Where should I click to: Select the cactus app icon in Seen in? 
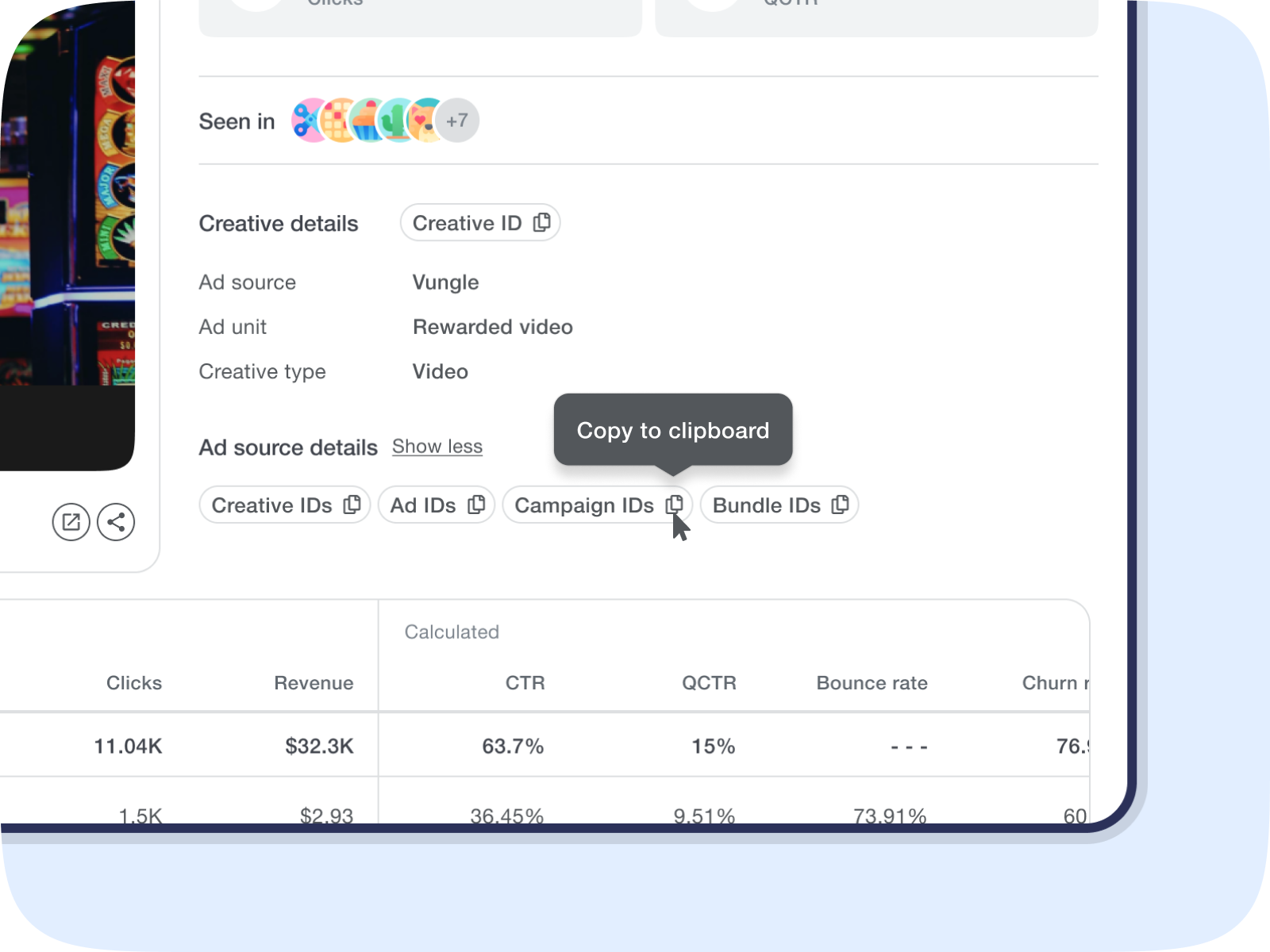click(396, 121)
